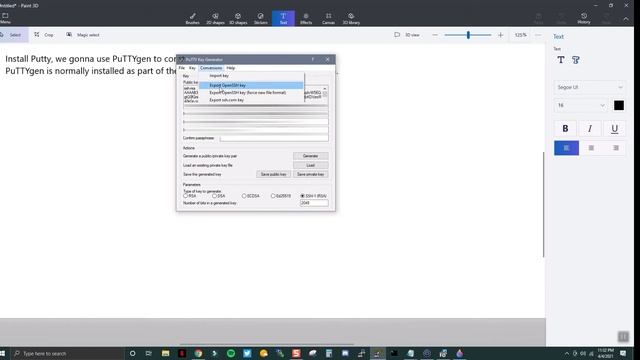Select the 3D text icon
The height and width of the screenshot is (360, 640).
coord(576,60)
